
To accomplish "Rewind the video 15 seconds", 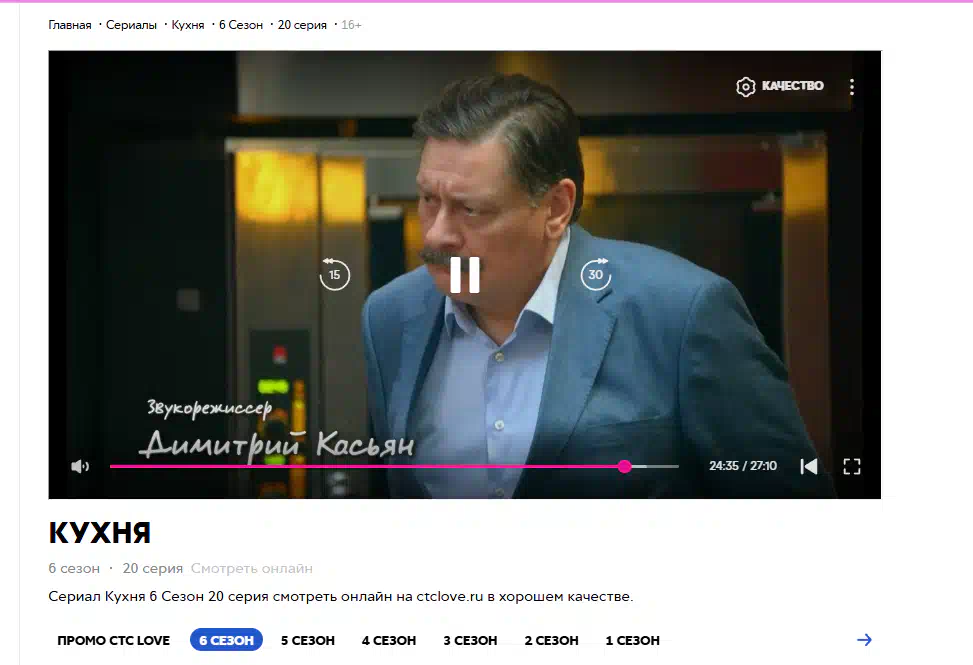I will [x=334, y=274].
